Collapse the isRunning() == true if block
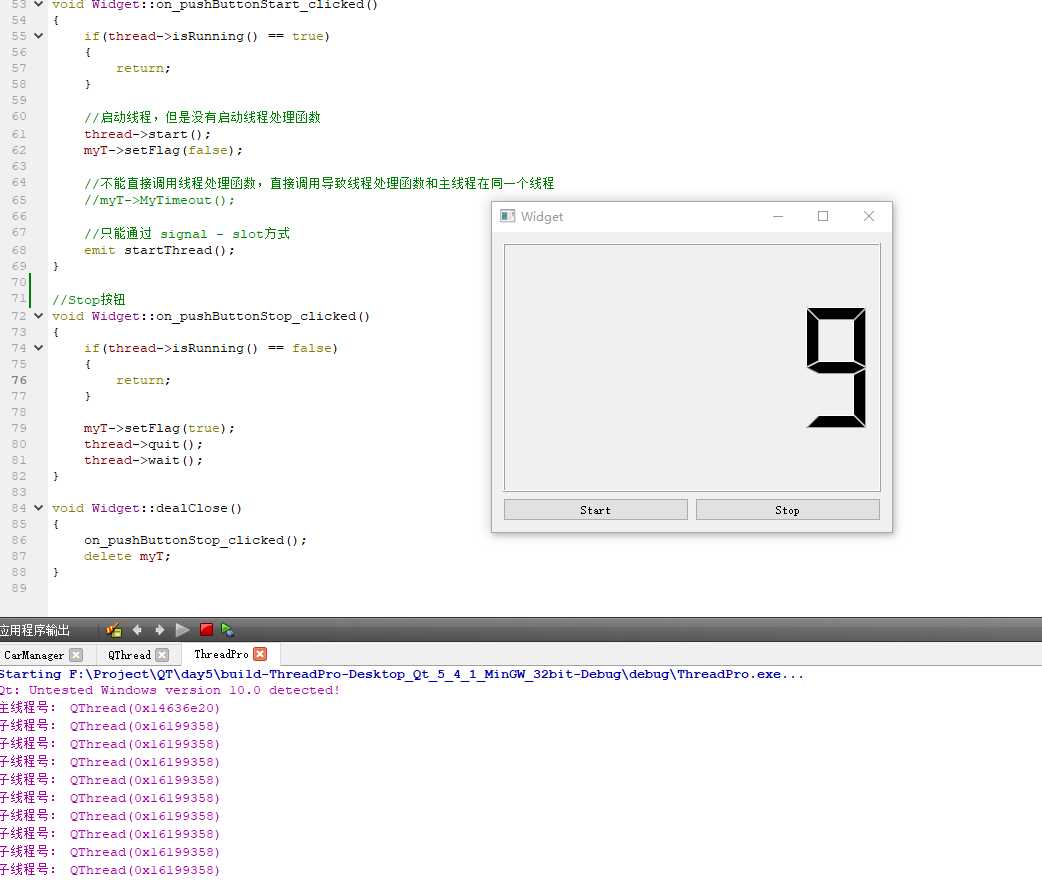The height and width of the screenshot is (888, 1042). coord(39,36)
